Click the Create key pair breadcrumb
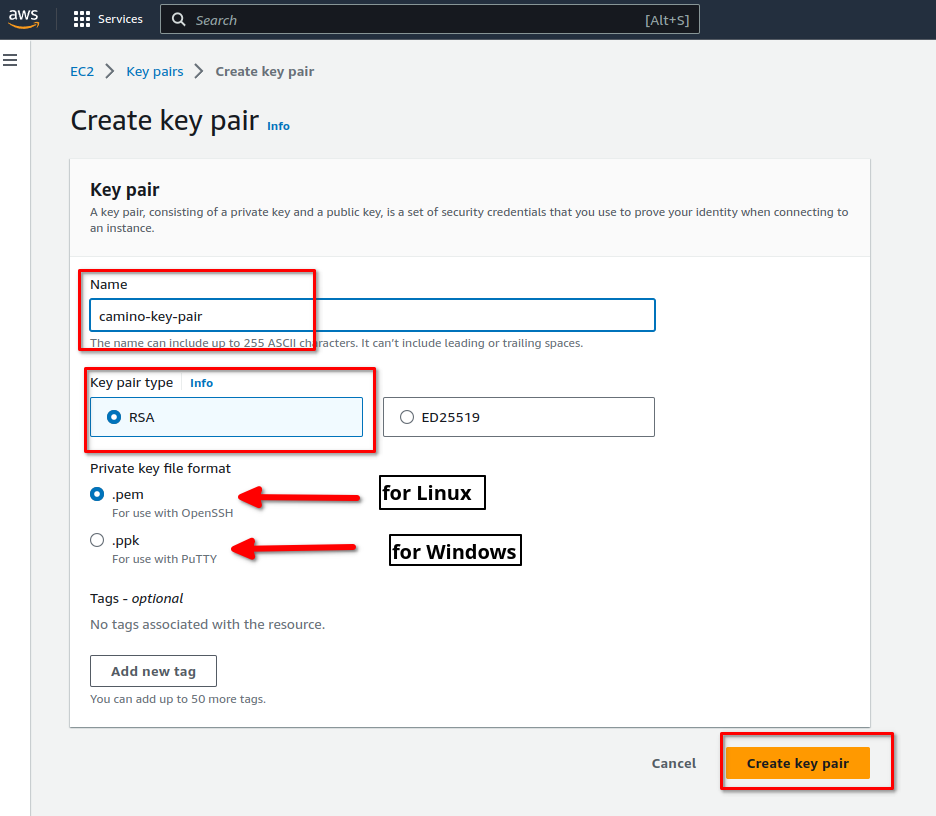Viewport: 936px width, 816px height. [265, 71]
